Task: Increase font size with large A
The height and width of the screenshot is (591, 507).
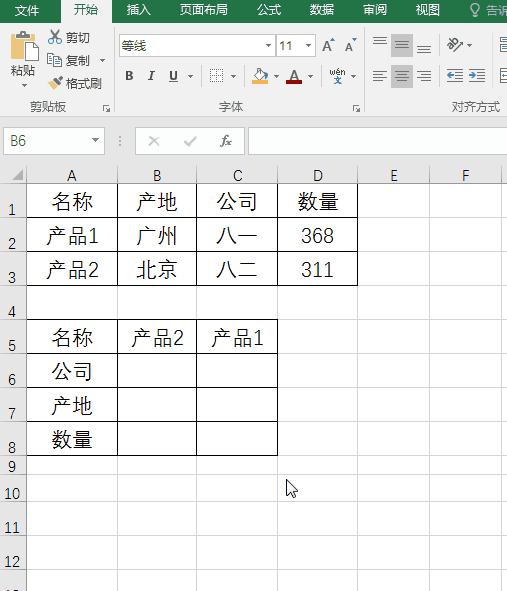Action: pyautogui.click(x=328, y=46)
